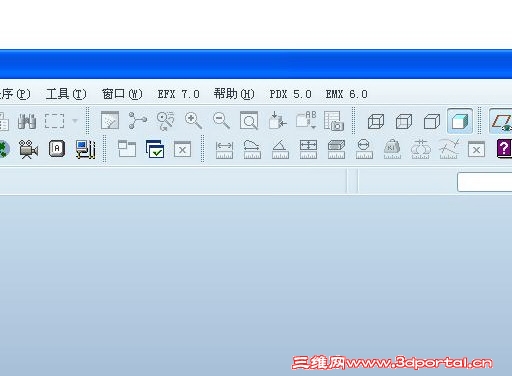Open the 工具(T) menu
The height and width of the screenshot is (376, 512).
[66, 94]
